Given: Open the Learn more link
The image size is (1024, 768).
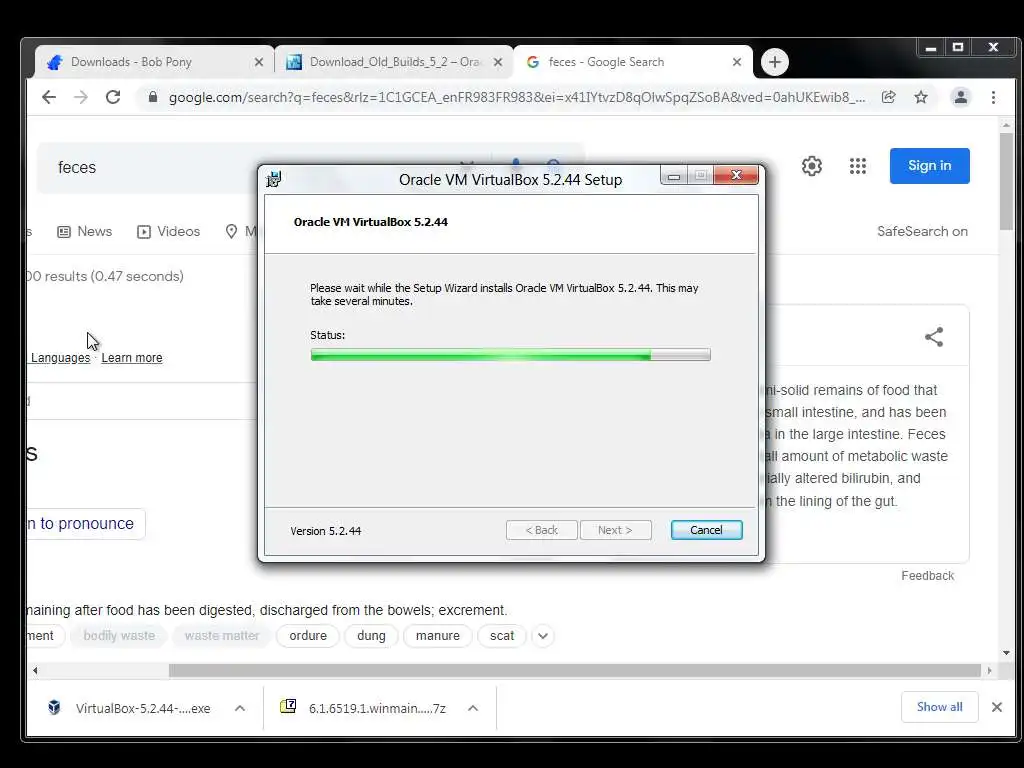Looking at the screenshot, I should [x=132, y=358].
